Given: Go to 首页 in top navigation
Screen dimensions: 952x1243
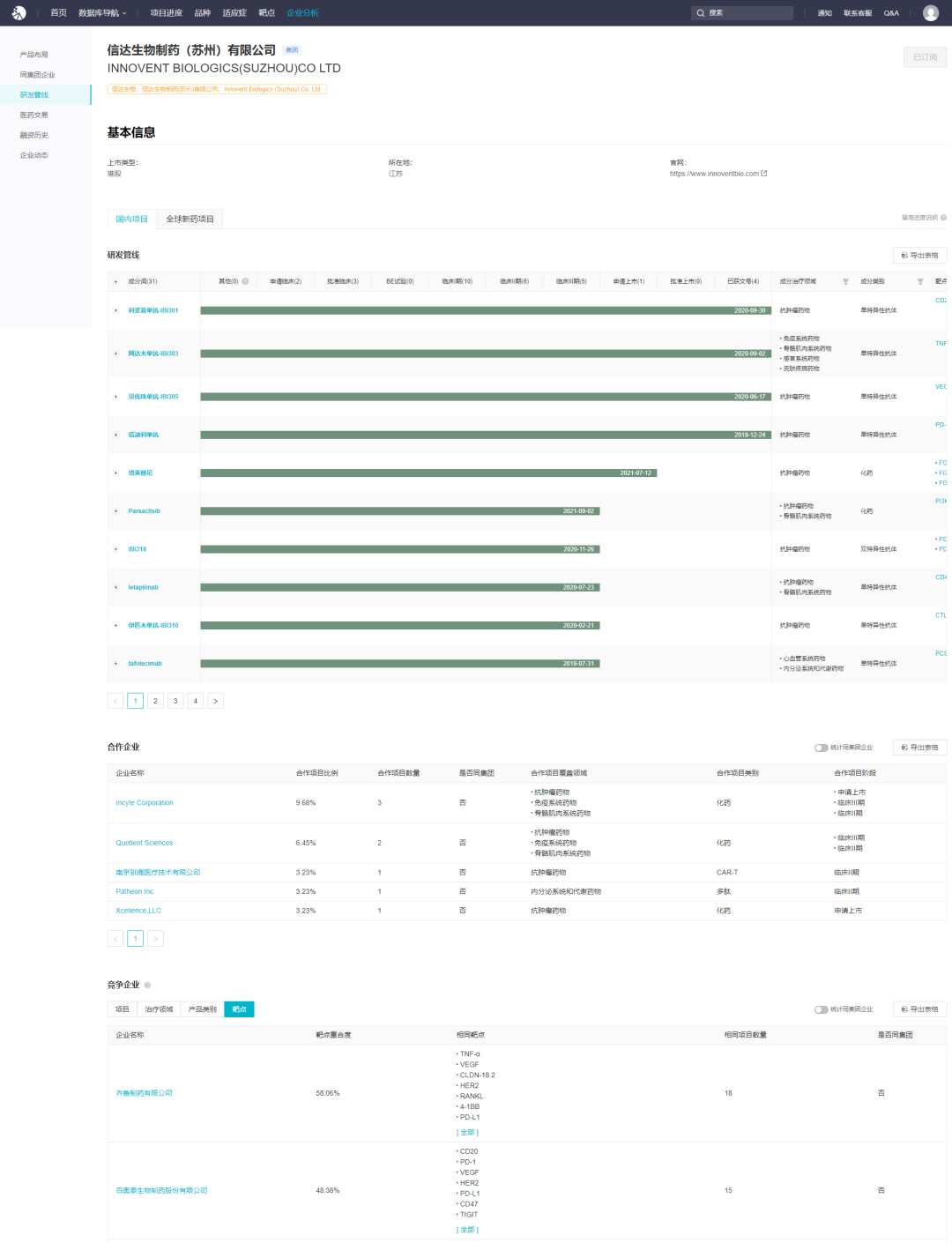Looking at the screenshot, I should (x=58, y=13).
